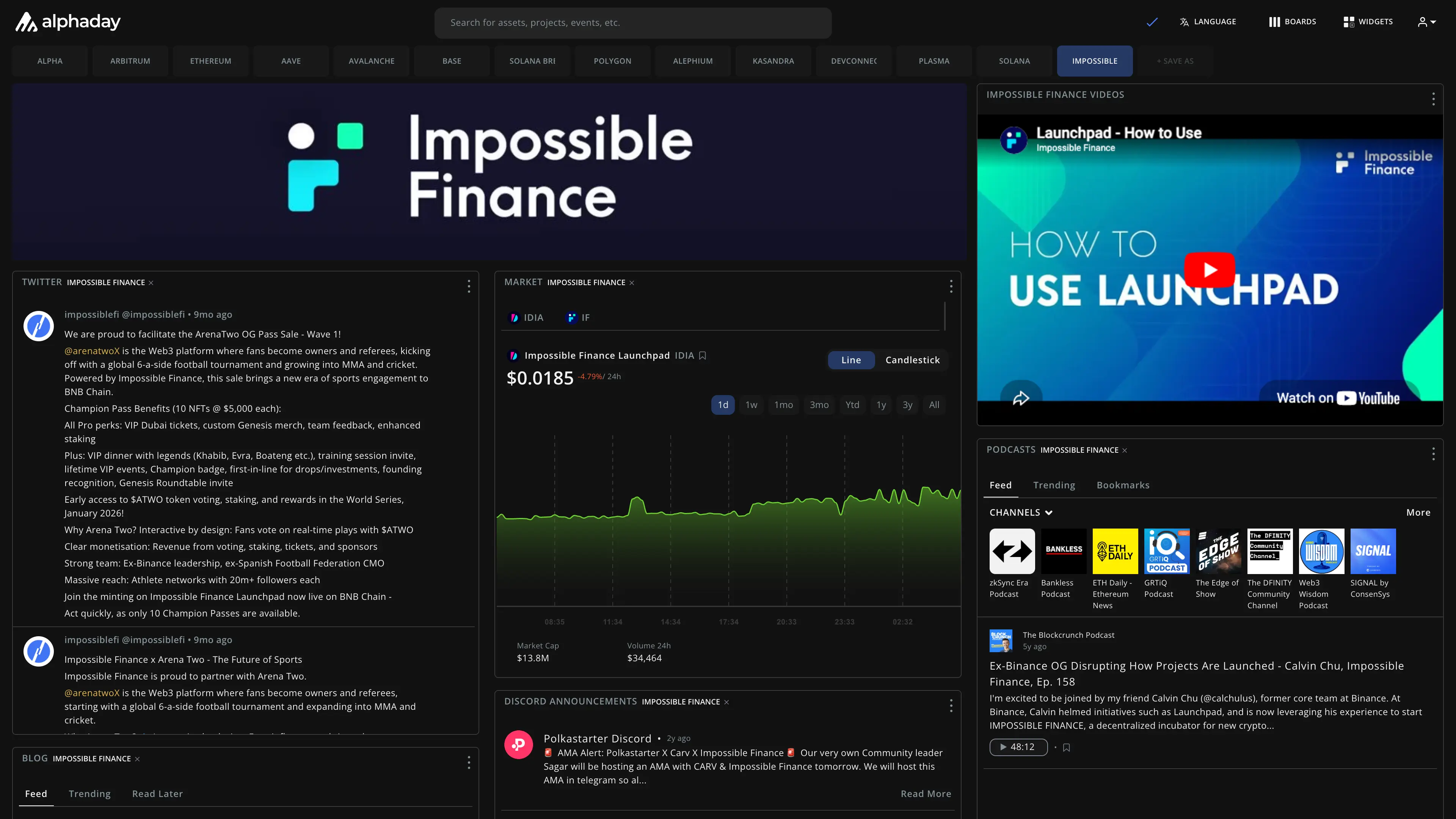Select the 3mo chart range
Viewport: 1456px width, 819px height.
pos(819,405)
